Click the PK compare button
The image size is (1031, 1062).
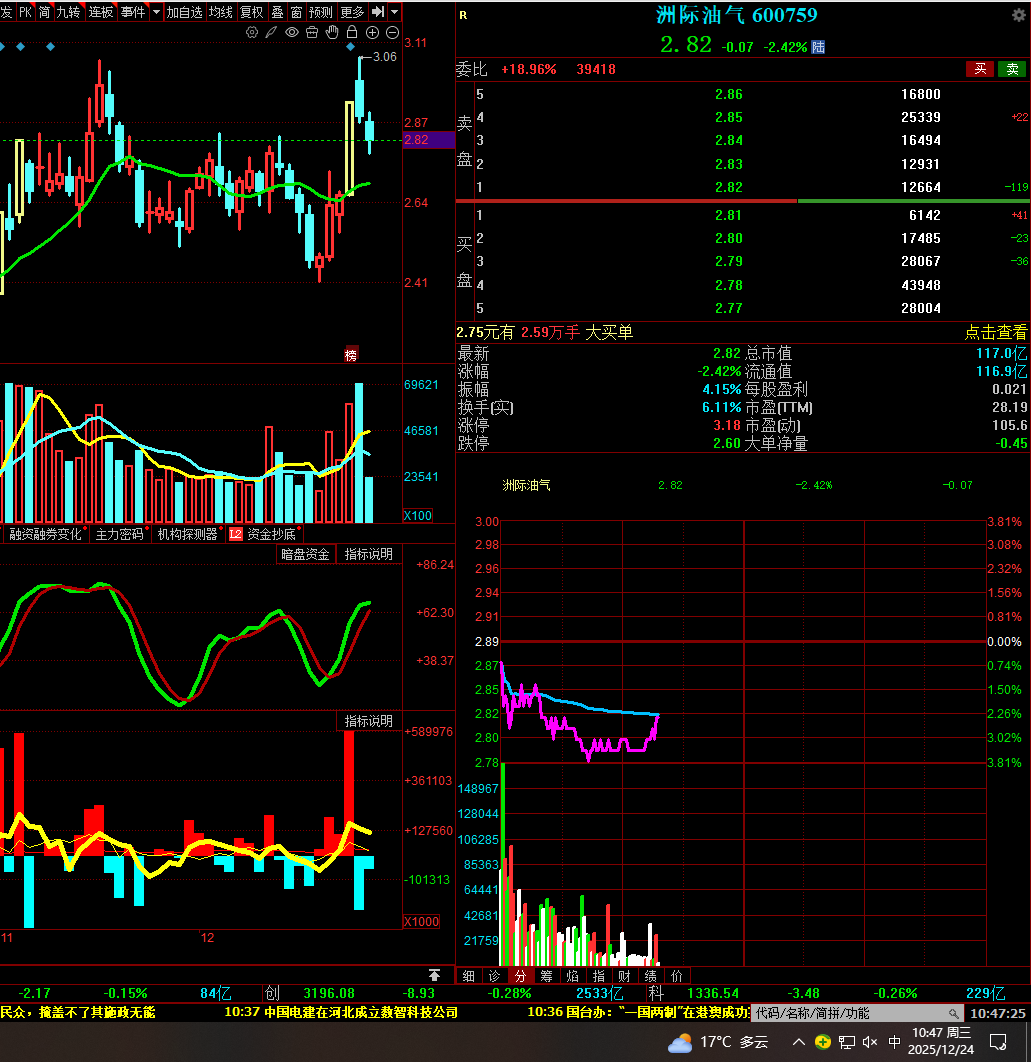[x=25, y=12]
